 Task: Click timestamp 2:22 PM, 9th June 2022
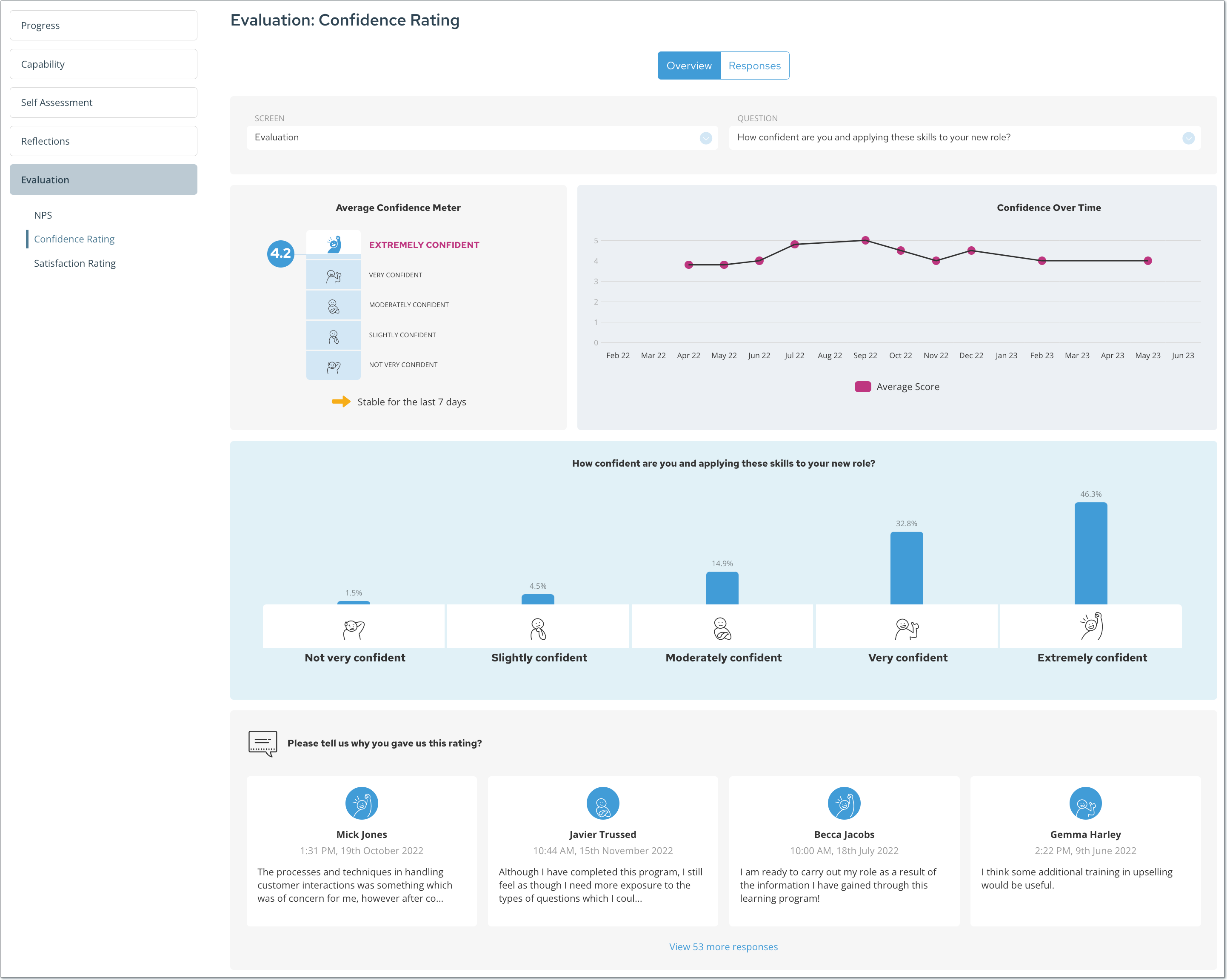1085,851
